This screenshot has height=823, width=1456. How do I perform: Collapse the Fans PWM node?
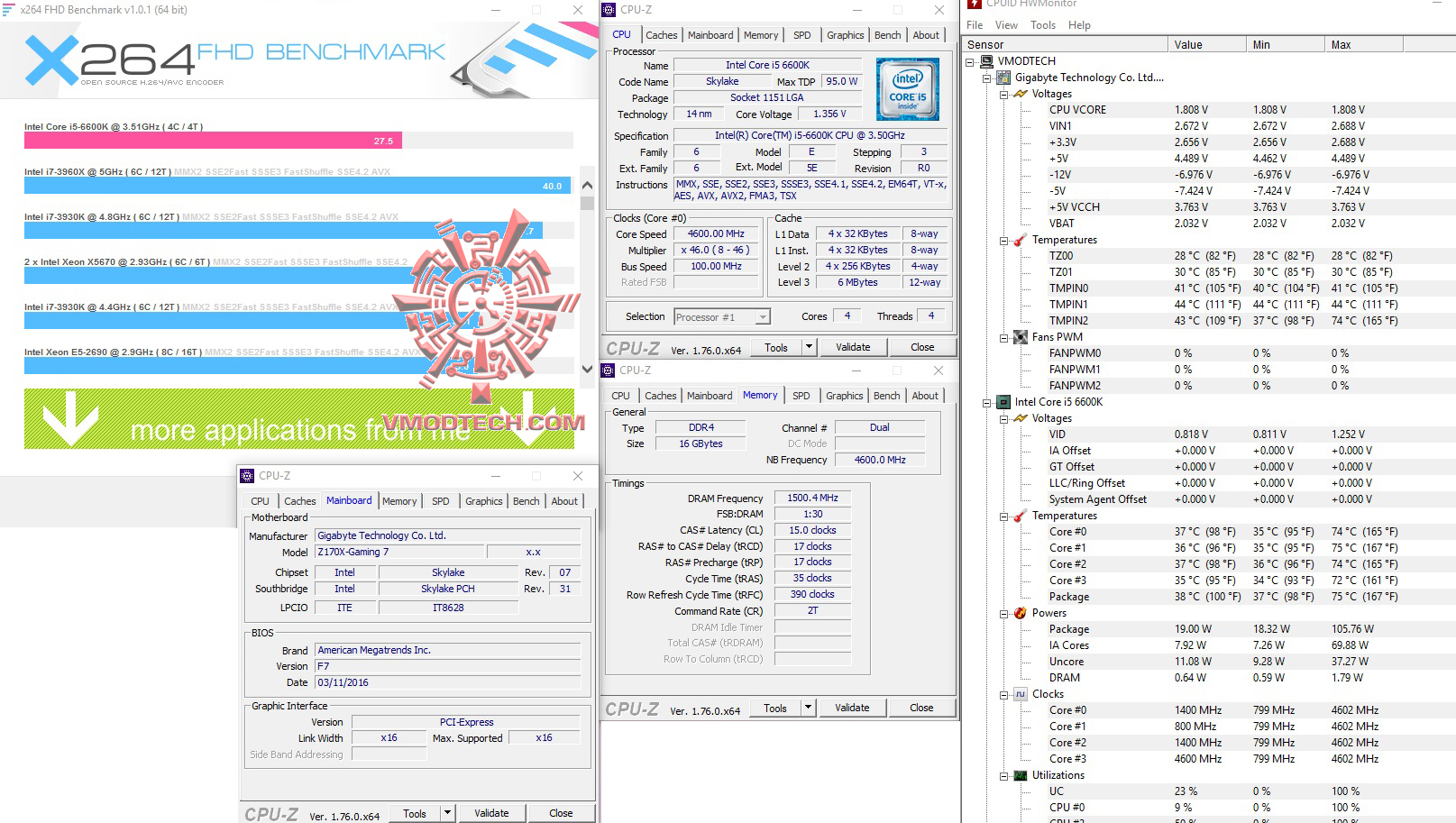pos(1003,338)
